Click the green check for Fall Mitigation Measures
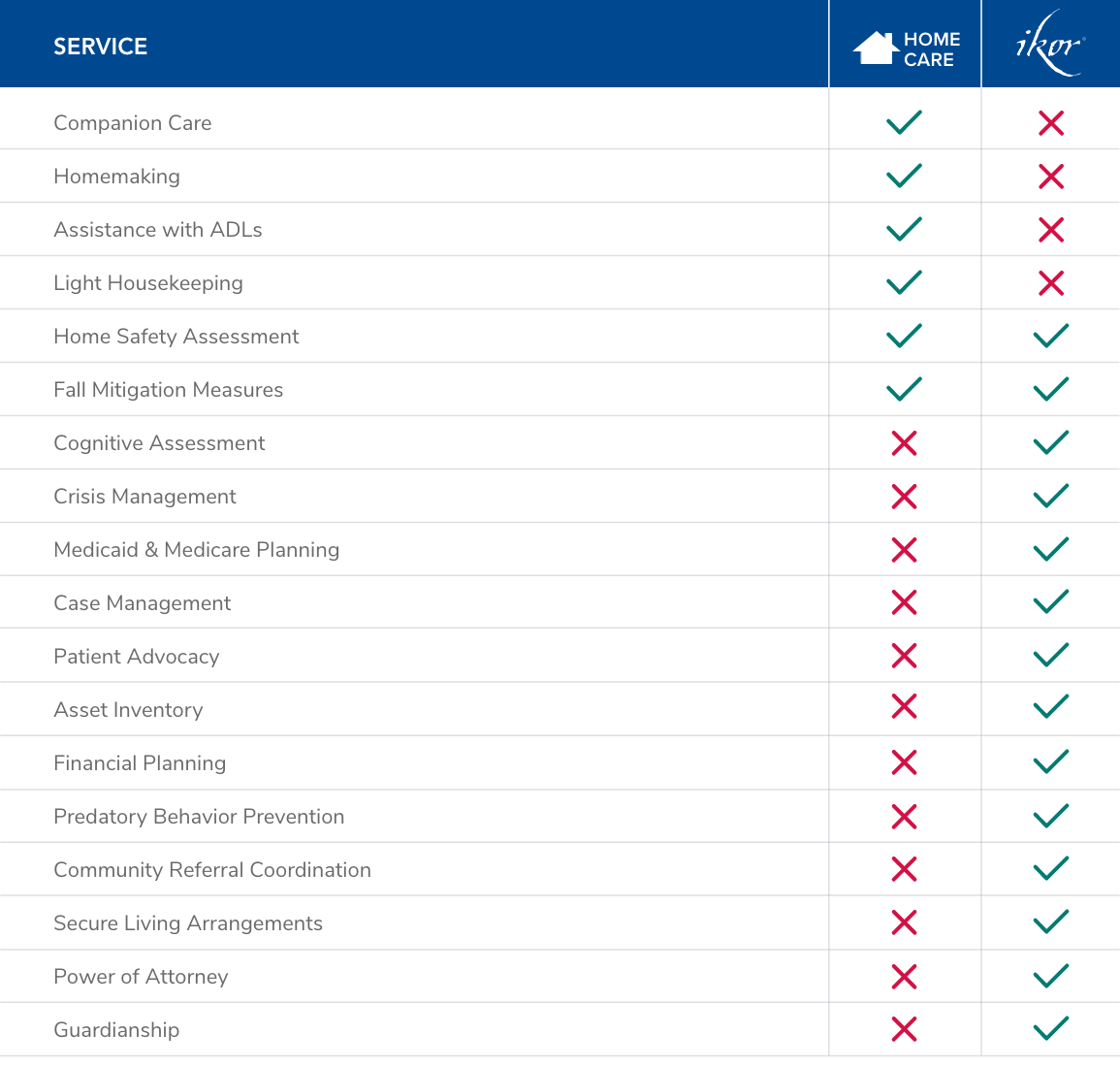Viewport: 1120px width, 1067px height. click(x=904, y=389)
